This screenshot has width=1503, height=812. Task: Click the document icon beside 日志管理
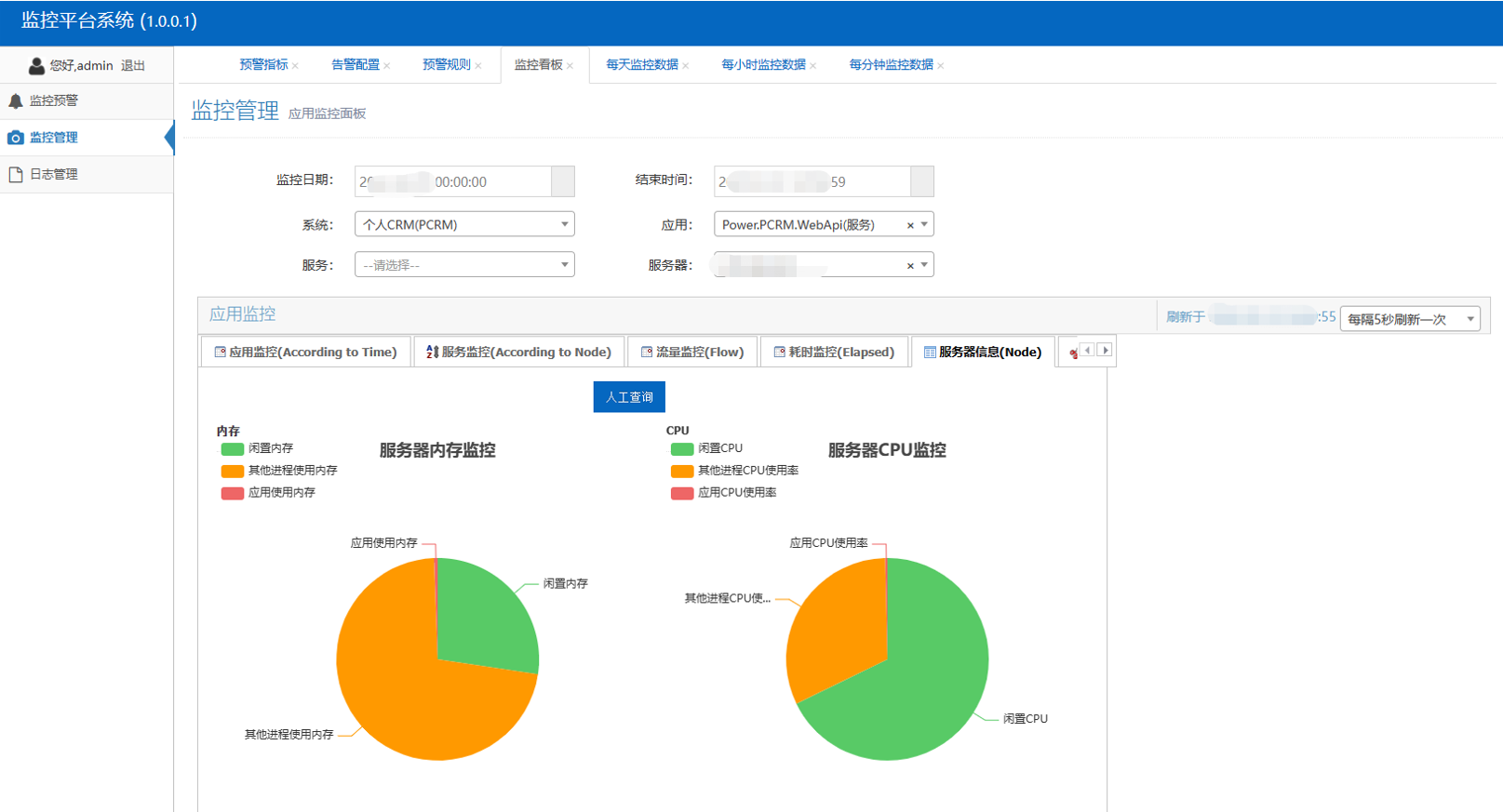[x=16, y=175]
